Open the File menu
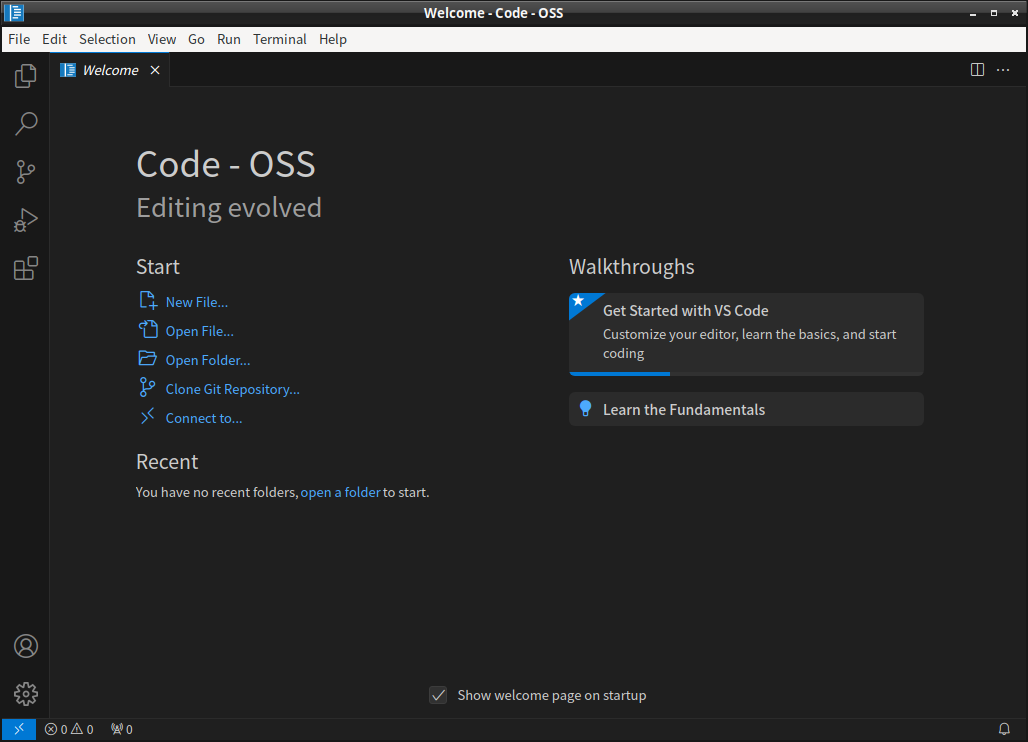The height and width of the screenshot is (742, 1028). (x=19, y=39)
